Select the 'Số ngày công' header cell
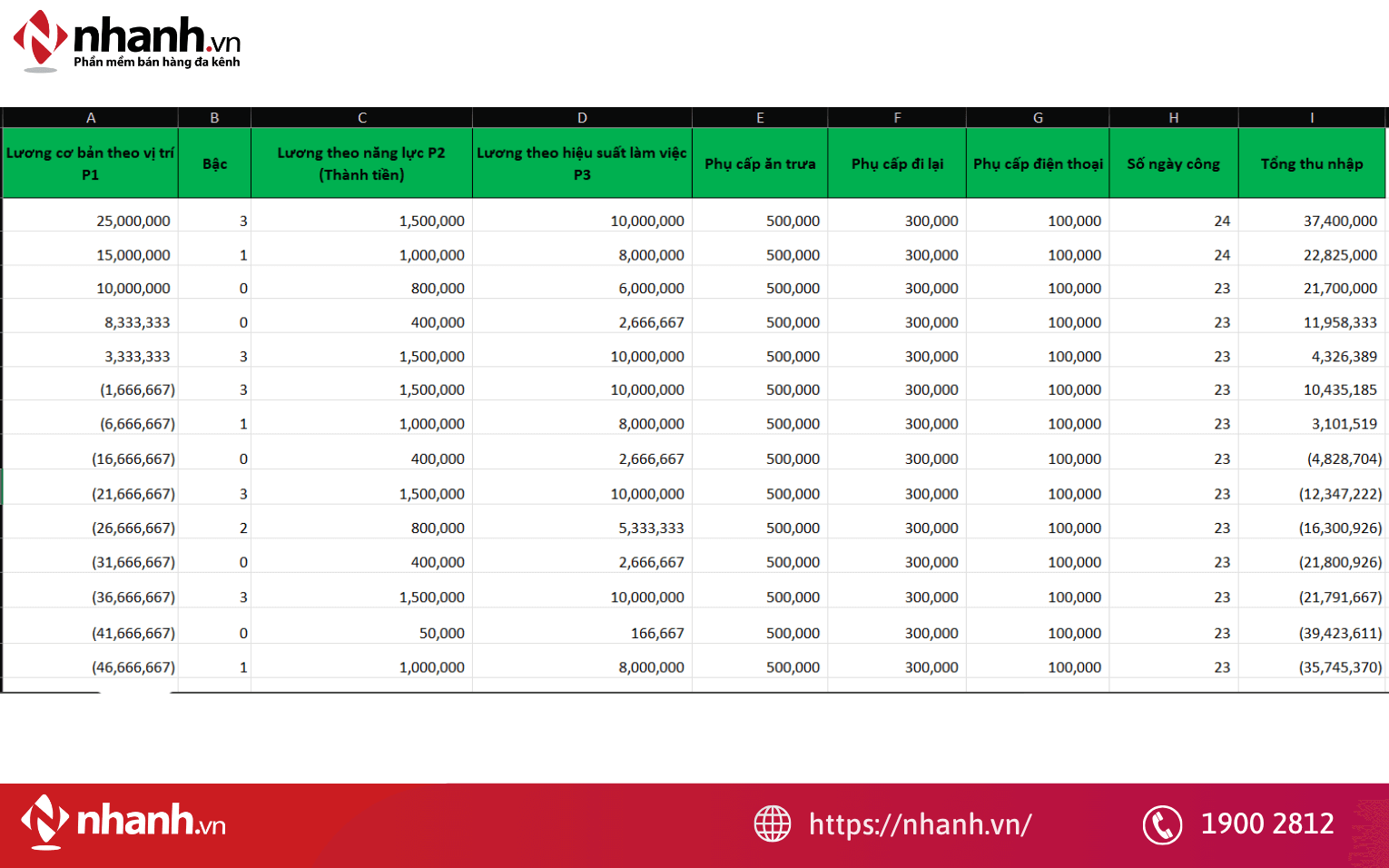Viewport: 1389px width, 868px height. tap(1173, 163)
